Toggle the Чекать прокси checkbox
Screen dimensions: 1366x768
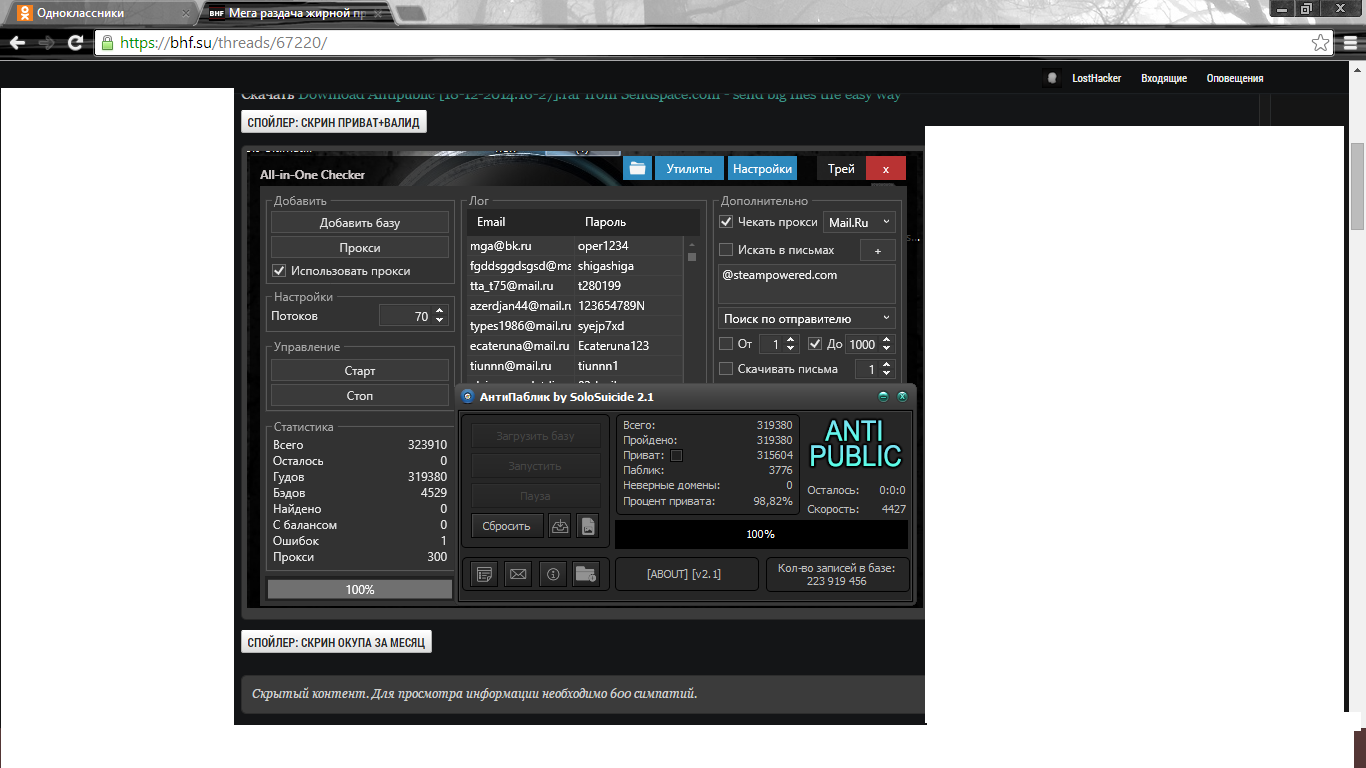[726, 222]
